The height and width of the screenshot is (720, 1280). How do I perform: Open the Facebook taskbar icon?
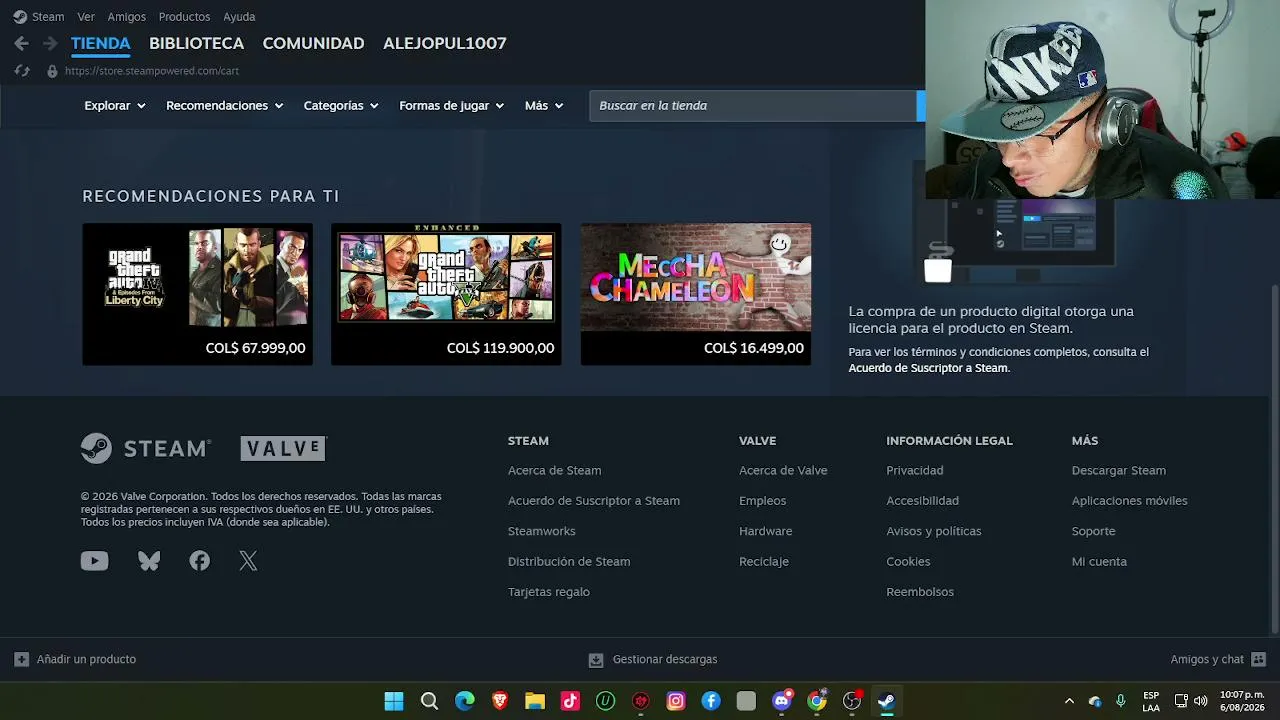(x=711, y=701)
